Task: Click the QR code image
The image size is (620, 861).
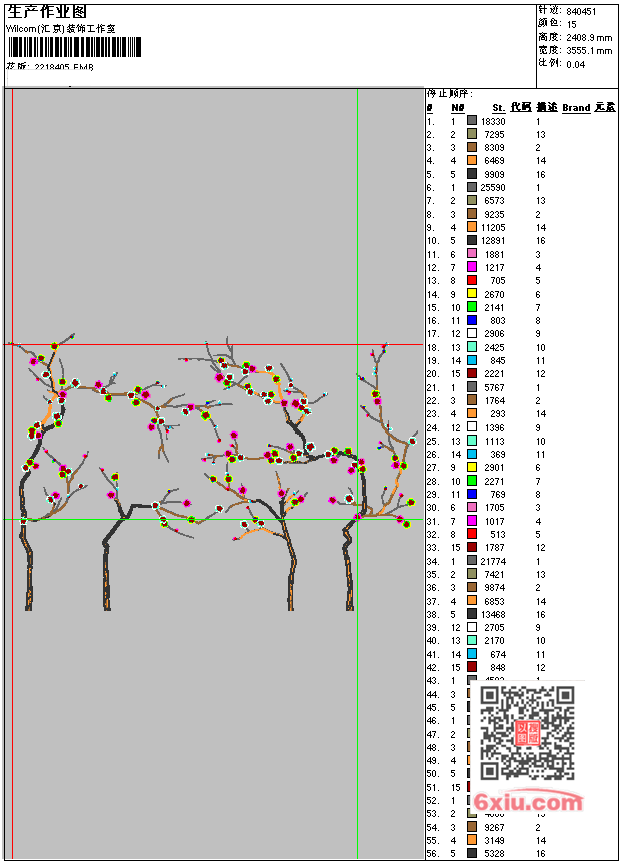Action: 527,732
